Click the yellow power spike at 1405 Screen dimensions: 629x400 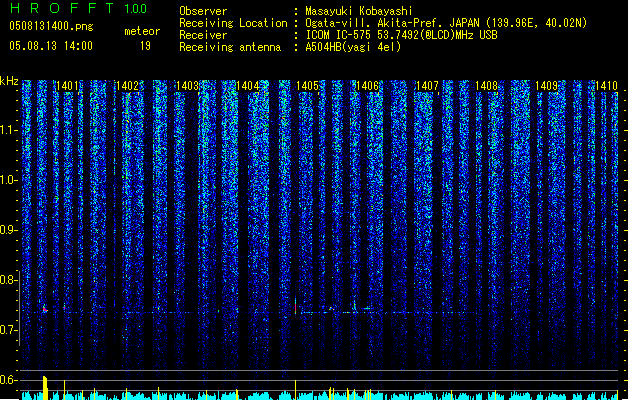[x=296, y=390]
